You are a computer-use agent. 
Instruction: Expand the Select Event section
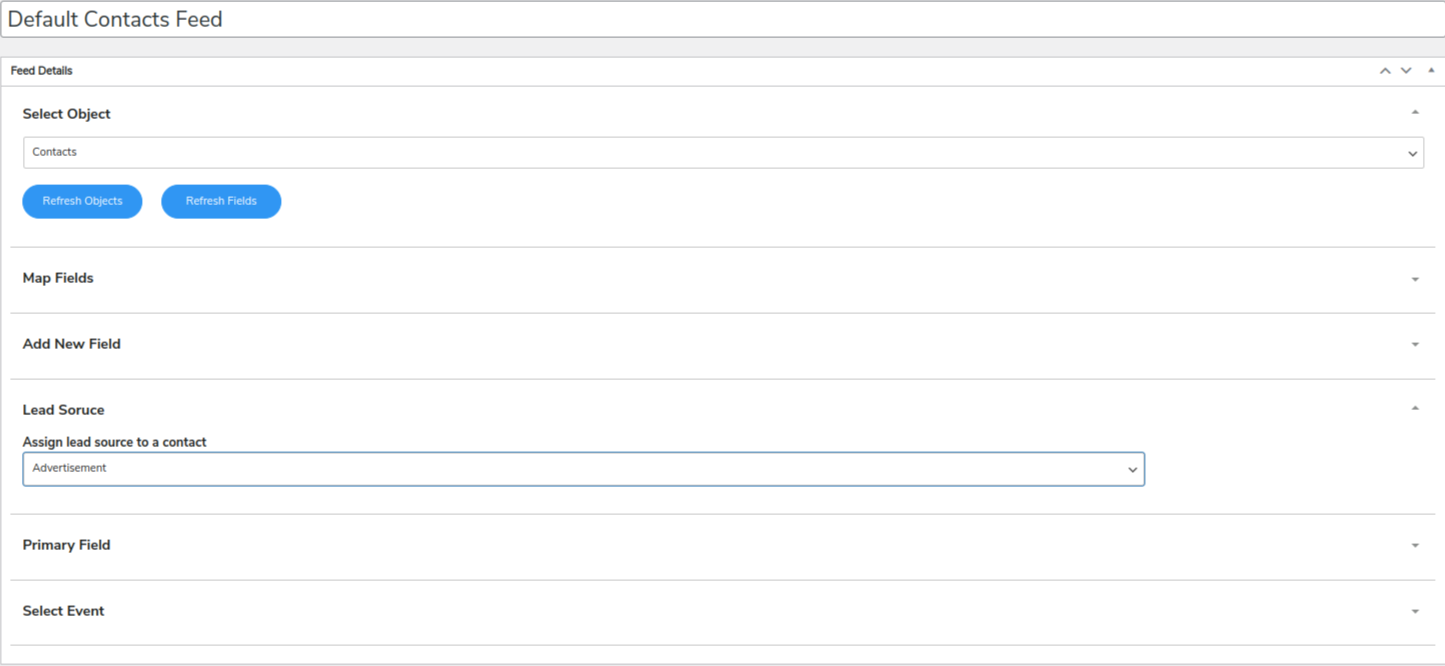click(x=1414, y=610)
